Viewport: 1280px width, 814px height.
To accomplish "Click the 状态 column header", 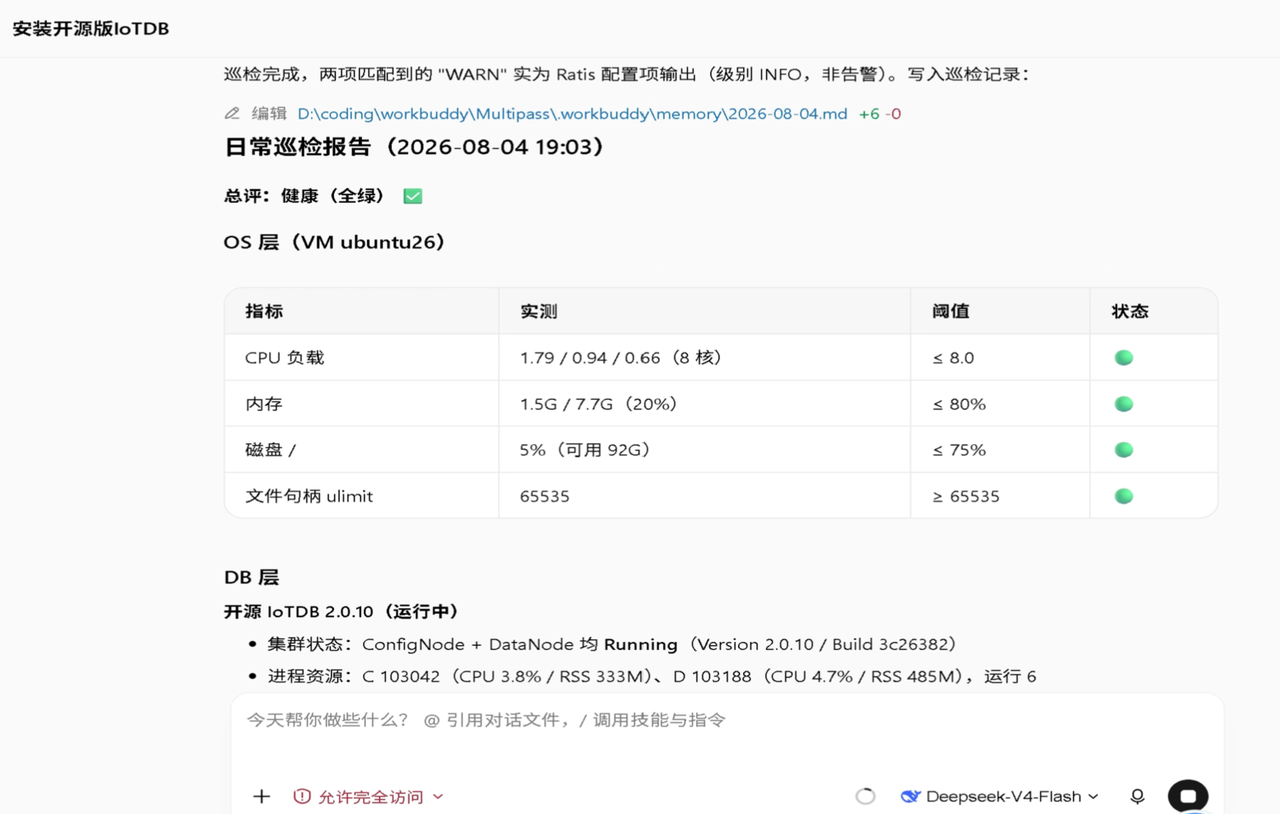I will point(1130,311).
